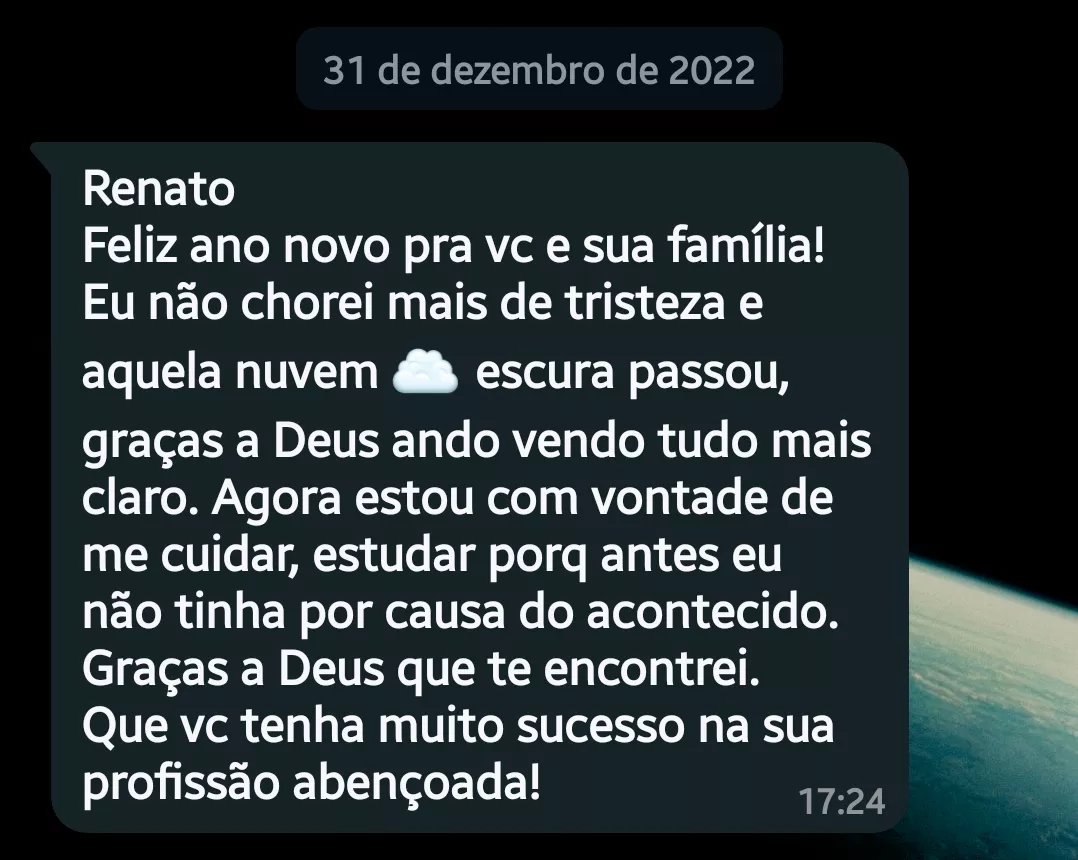1078x860 pixels.
Task: Select the word tristeza
Action: point(646,303)
